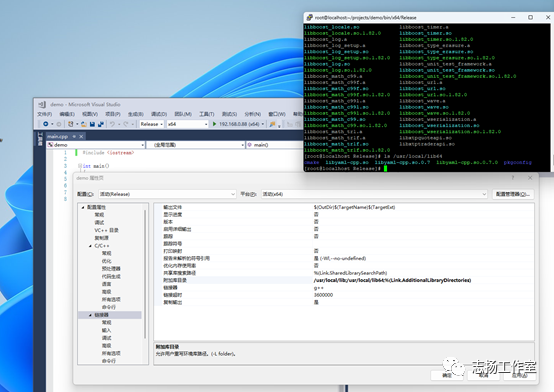Open the 编辑(E) menu
The width and height of the screenshot is (554, 392).
tap(67, 114)
